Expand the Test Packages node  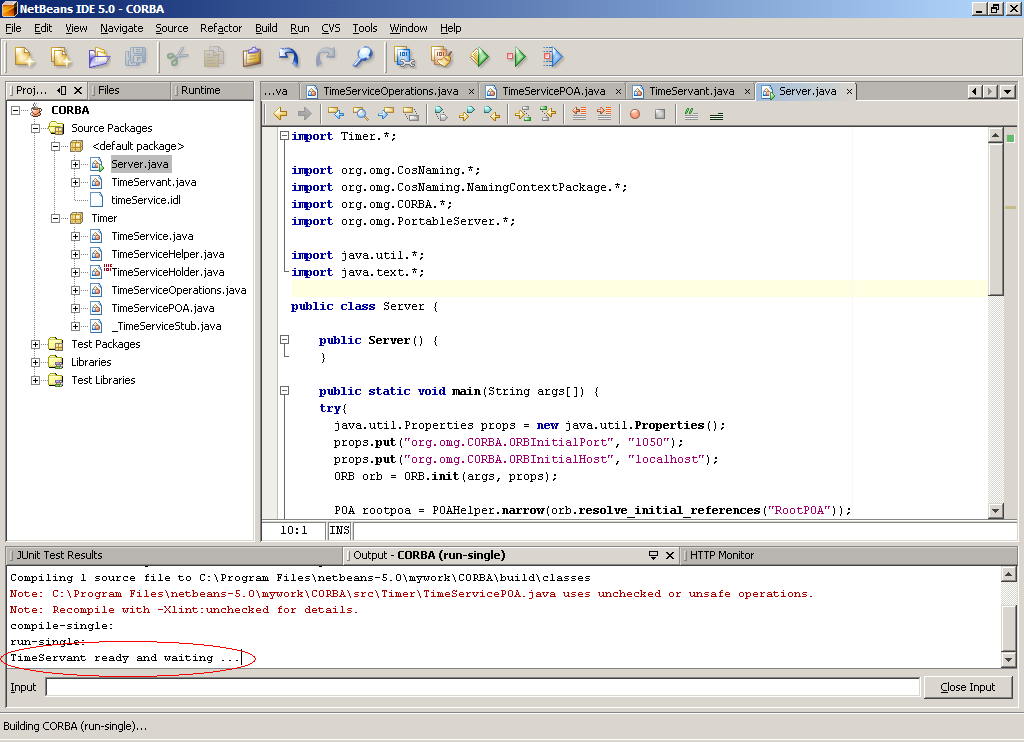pos(35,344)
